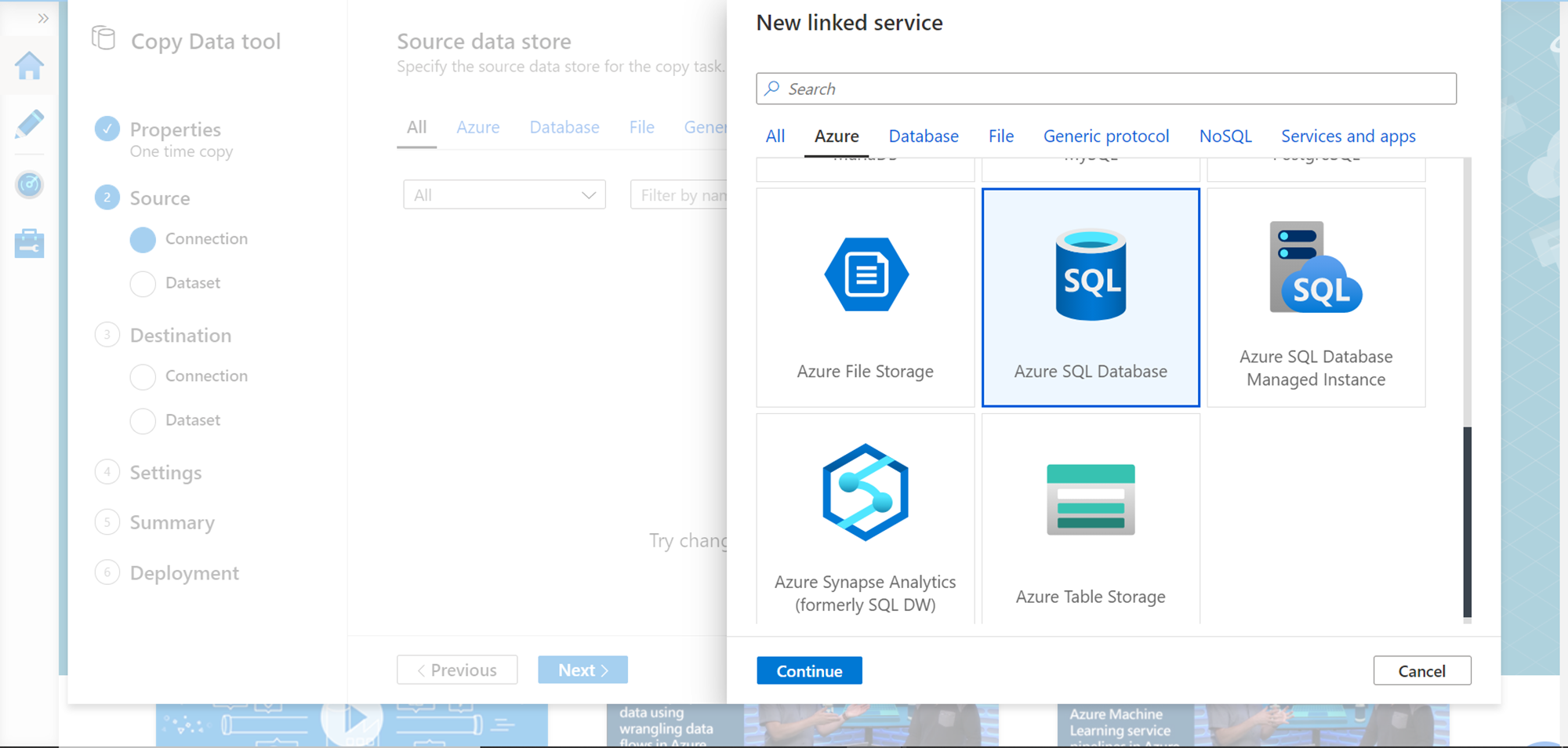Select the Azure File Storage tile
Image resolution: width=1568 pixels, height=748 pixels.
click(865, 297)
